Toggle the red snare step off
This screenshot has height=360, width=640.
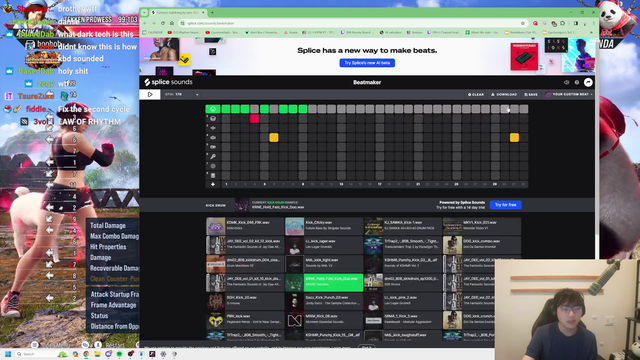254,118
